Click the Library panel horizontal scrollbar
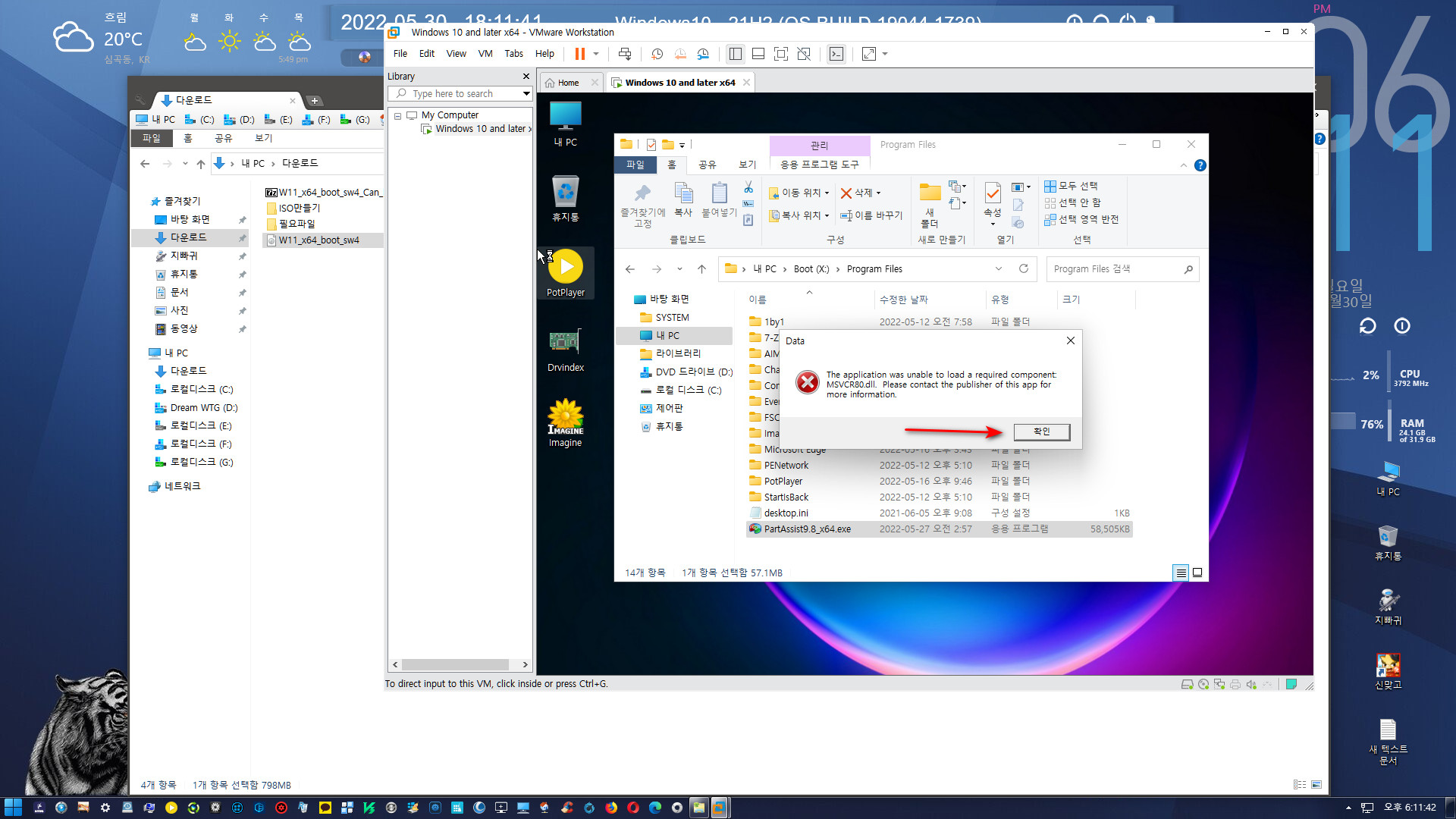The height and width of the screenshot is (819, 1456). pyautogui.click(x=455, y=664)
